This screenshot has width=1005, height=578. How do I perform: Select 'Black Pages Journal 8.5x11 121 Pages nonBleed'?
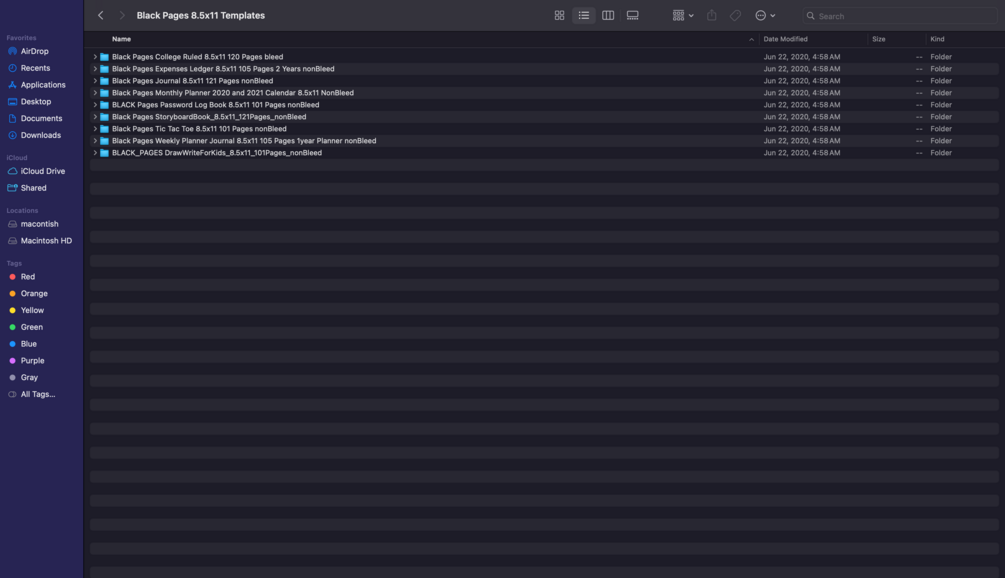pyautogui.click(x=192, y=81)
